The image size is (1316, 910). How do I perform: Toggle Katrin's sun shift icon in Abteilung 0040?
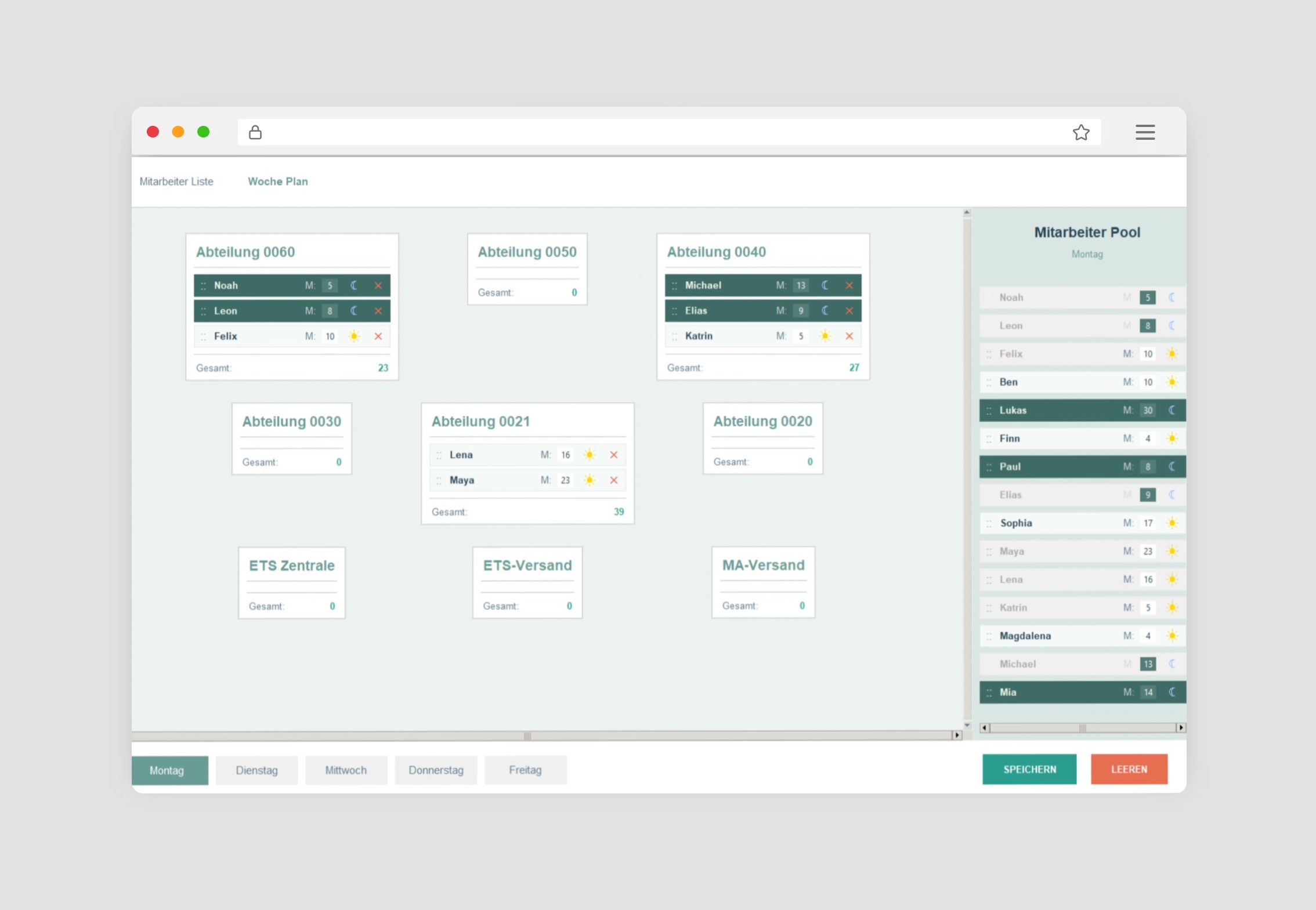tap(825, 336)
